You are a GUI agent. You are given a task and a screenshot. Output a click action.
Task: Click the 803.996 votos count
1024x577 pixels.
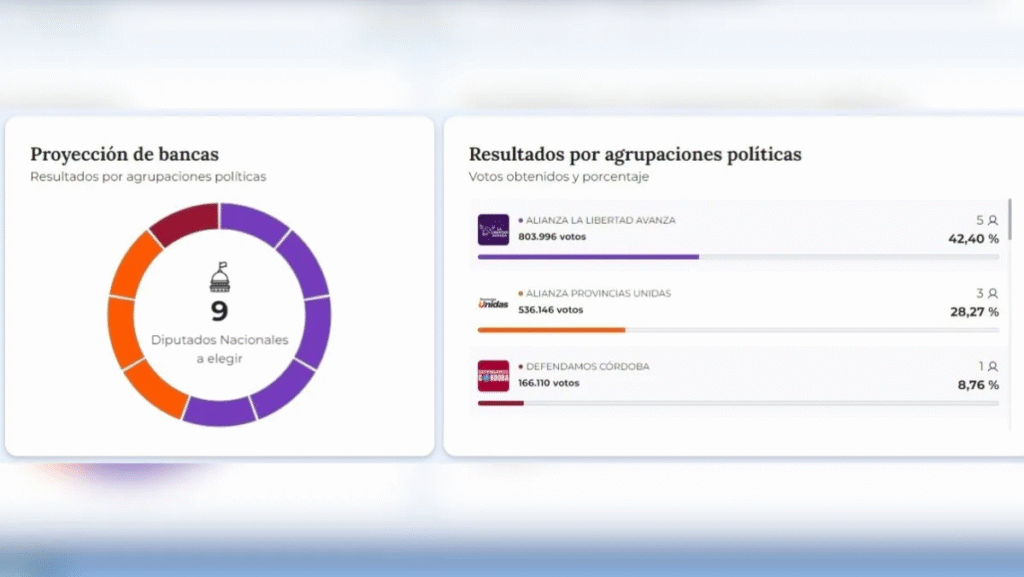(x=551, y=237)
